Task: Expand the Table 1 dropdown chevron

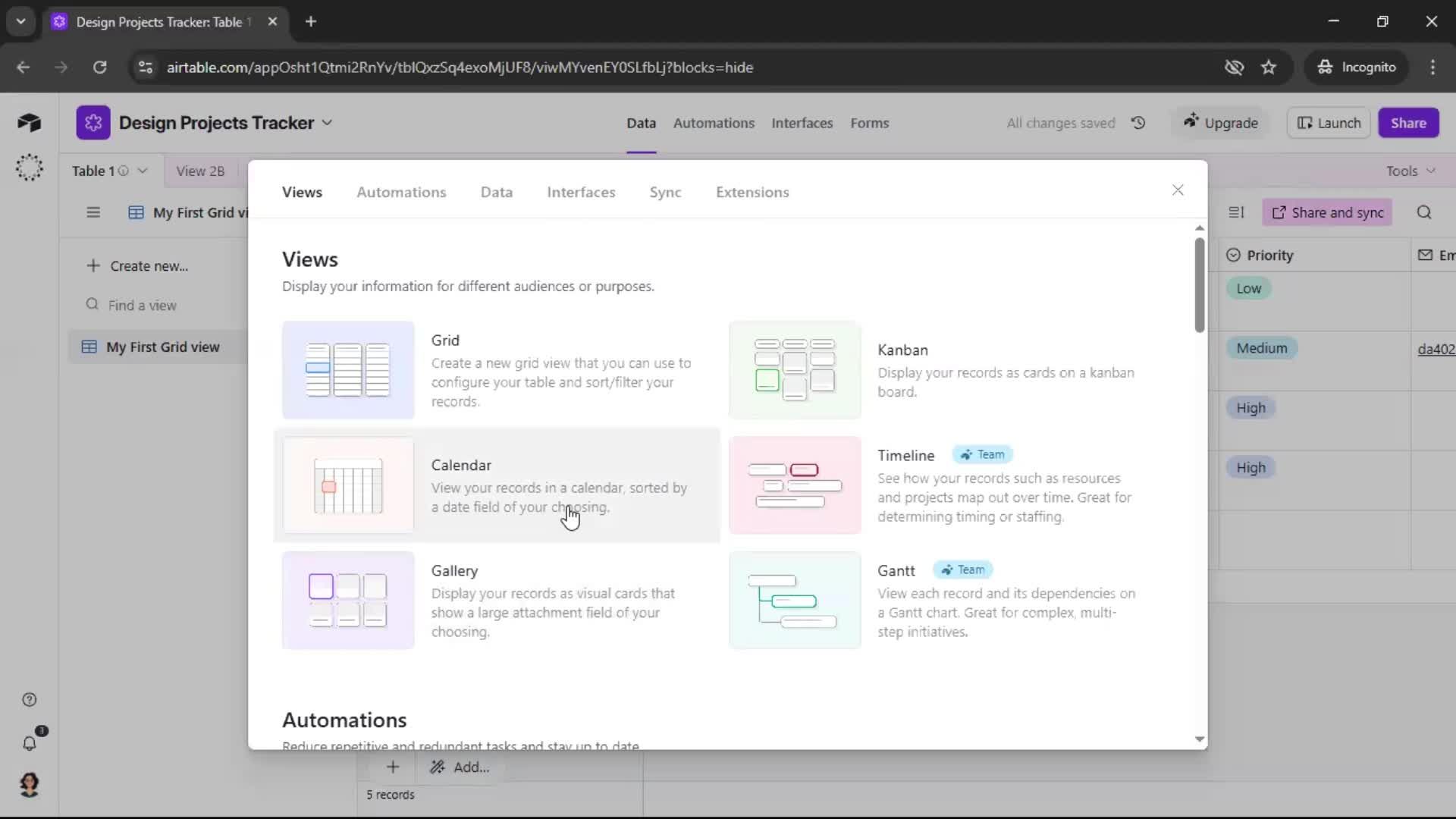Action: tap(143, 171)
